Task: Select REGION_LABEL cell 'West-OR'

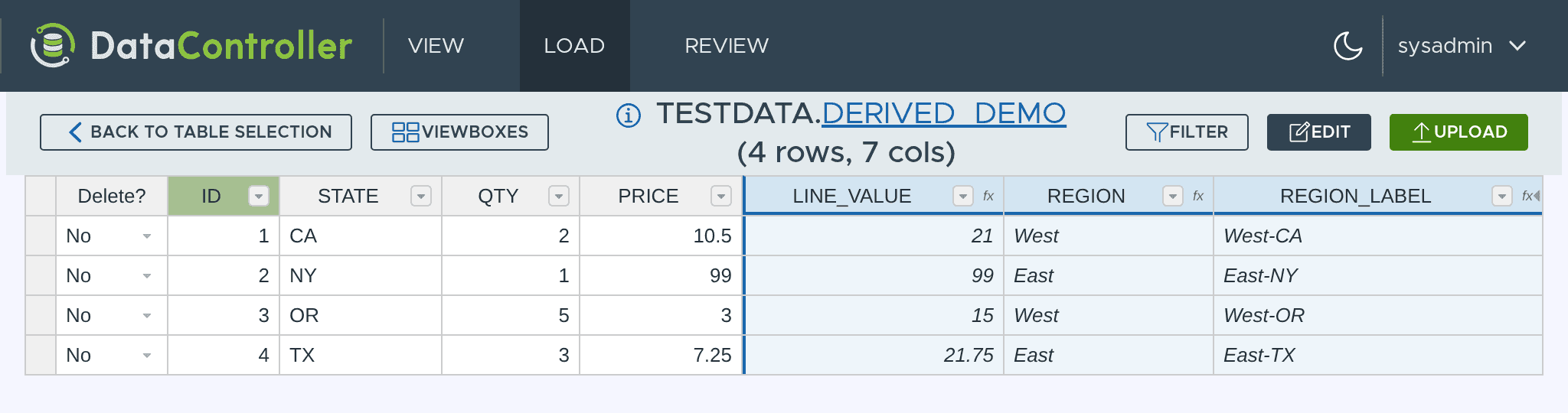Action: (x=1378, y=316)
